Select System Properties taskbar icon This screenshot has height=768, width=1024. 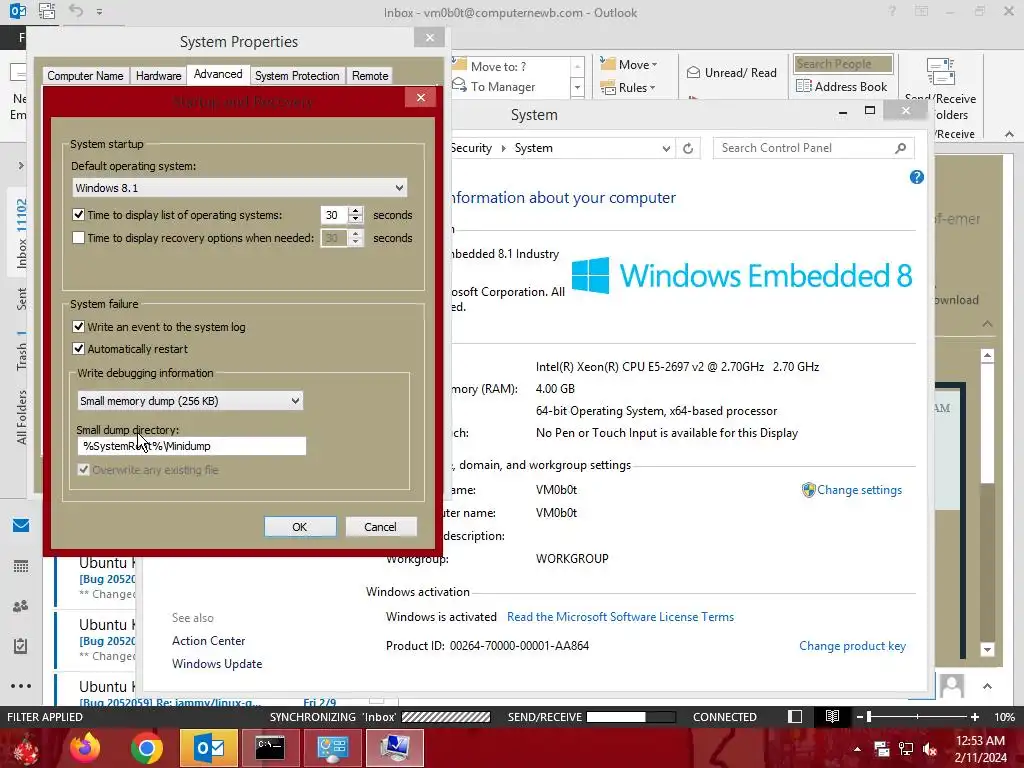click(394, 748)
